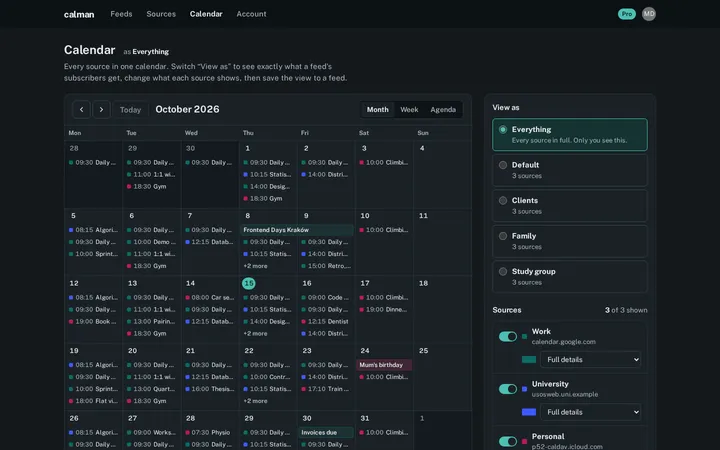Open Invoices due event on October 30

(x=326, y=432)
